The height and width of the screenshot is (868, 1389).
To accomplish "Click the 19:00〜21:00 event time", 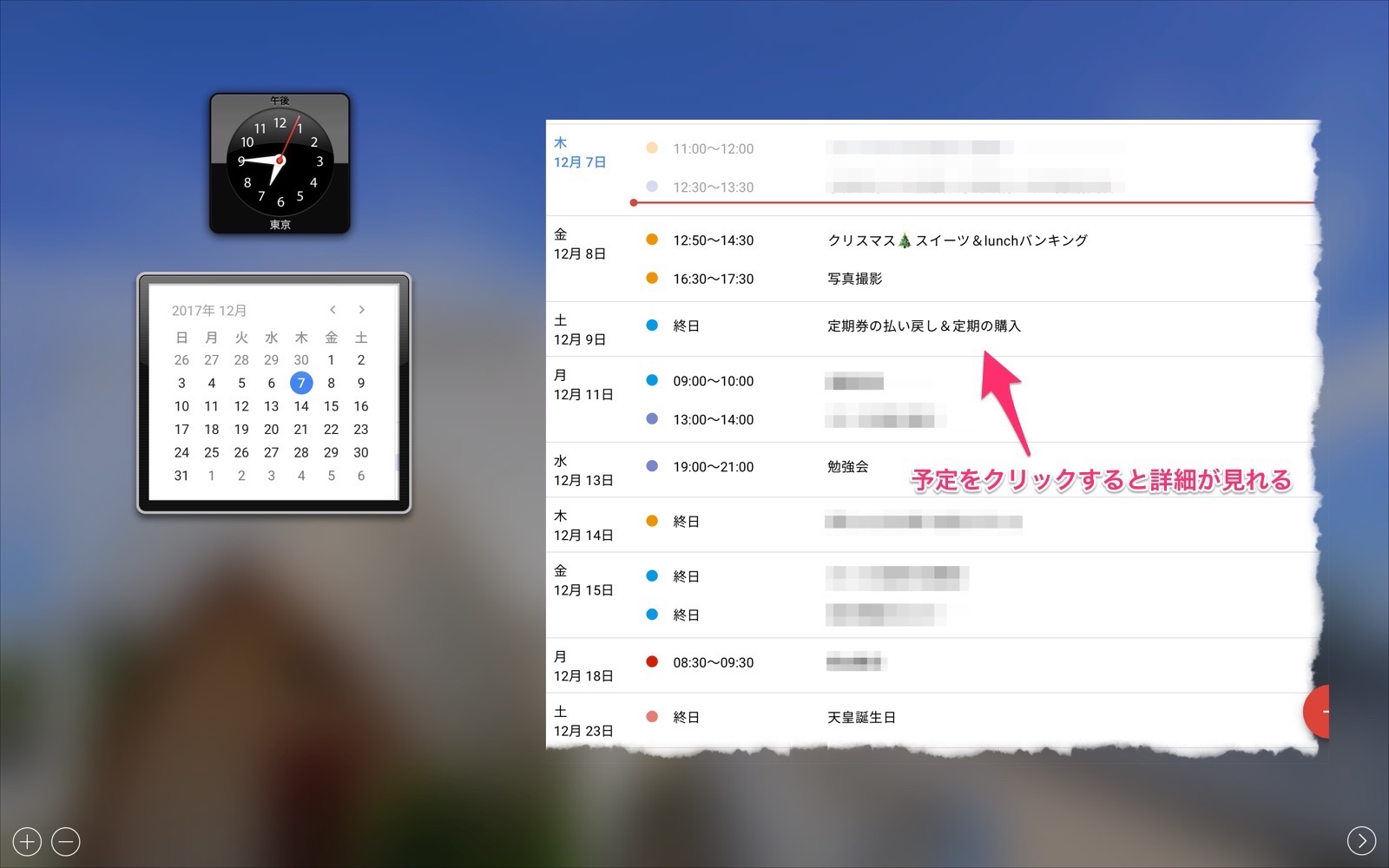I will coord(714,467).
